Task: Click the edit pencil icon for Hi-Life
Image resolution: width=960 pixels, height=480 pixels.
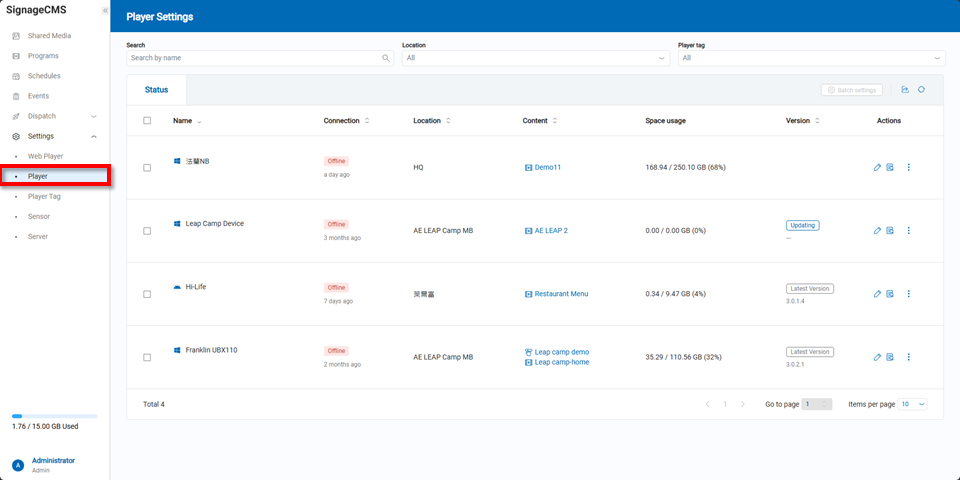Action: click(x=877, y=294)
